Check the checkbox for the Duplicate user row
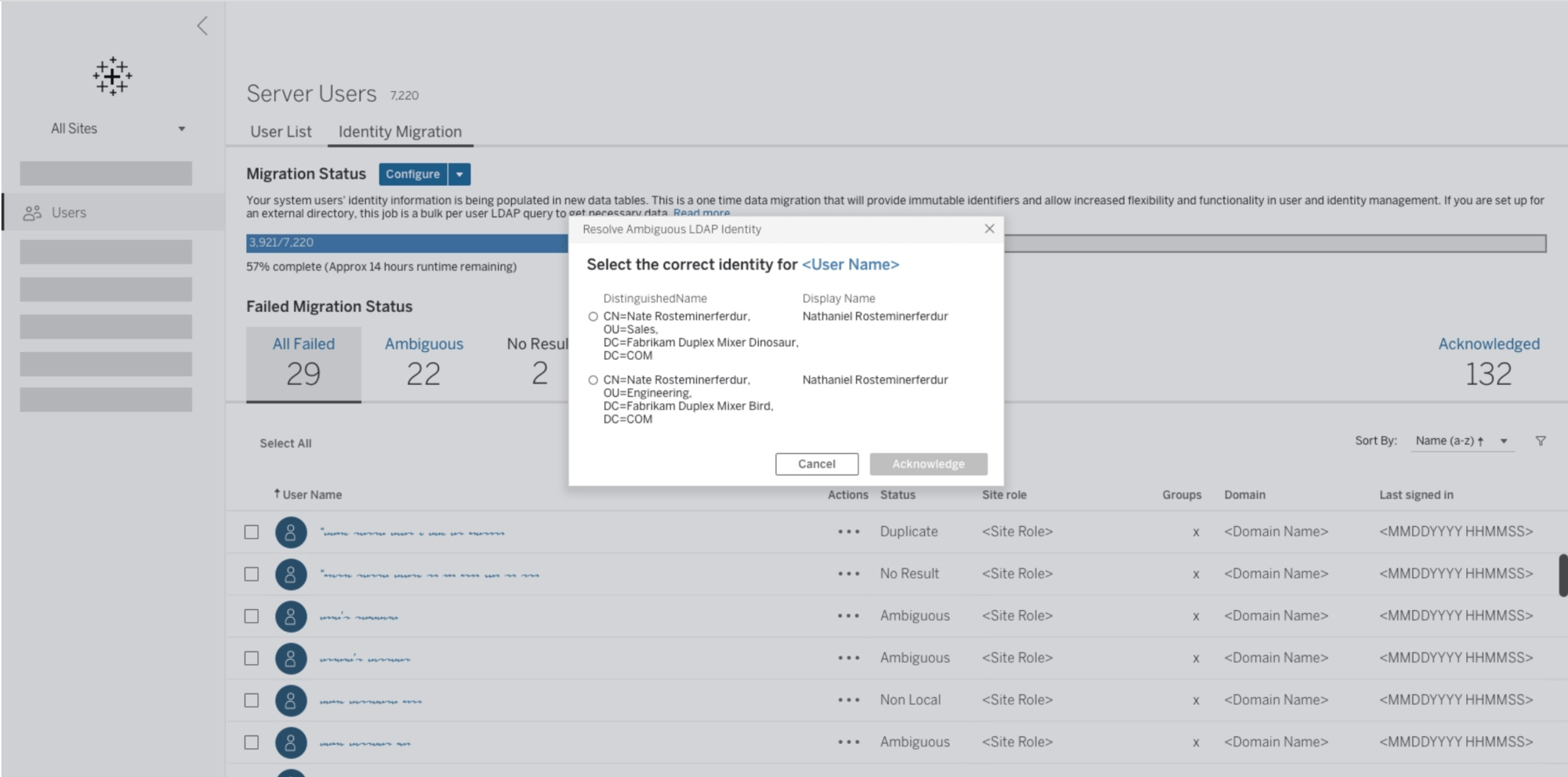The image size is (1568, 777). [252, 532]
